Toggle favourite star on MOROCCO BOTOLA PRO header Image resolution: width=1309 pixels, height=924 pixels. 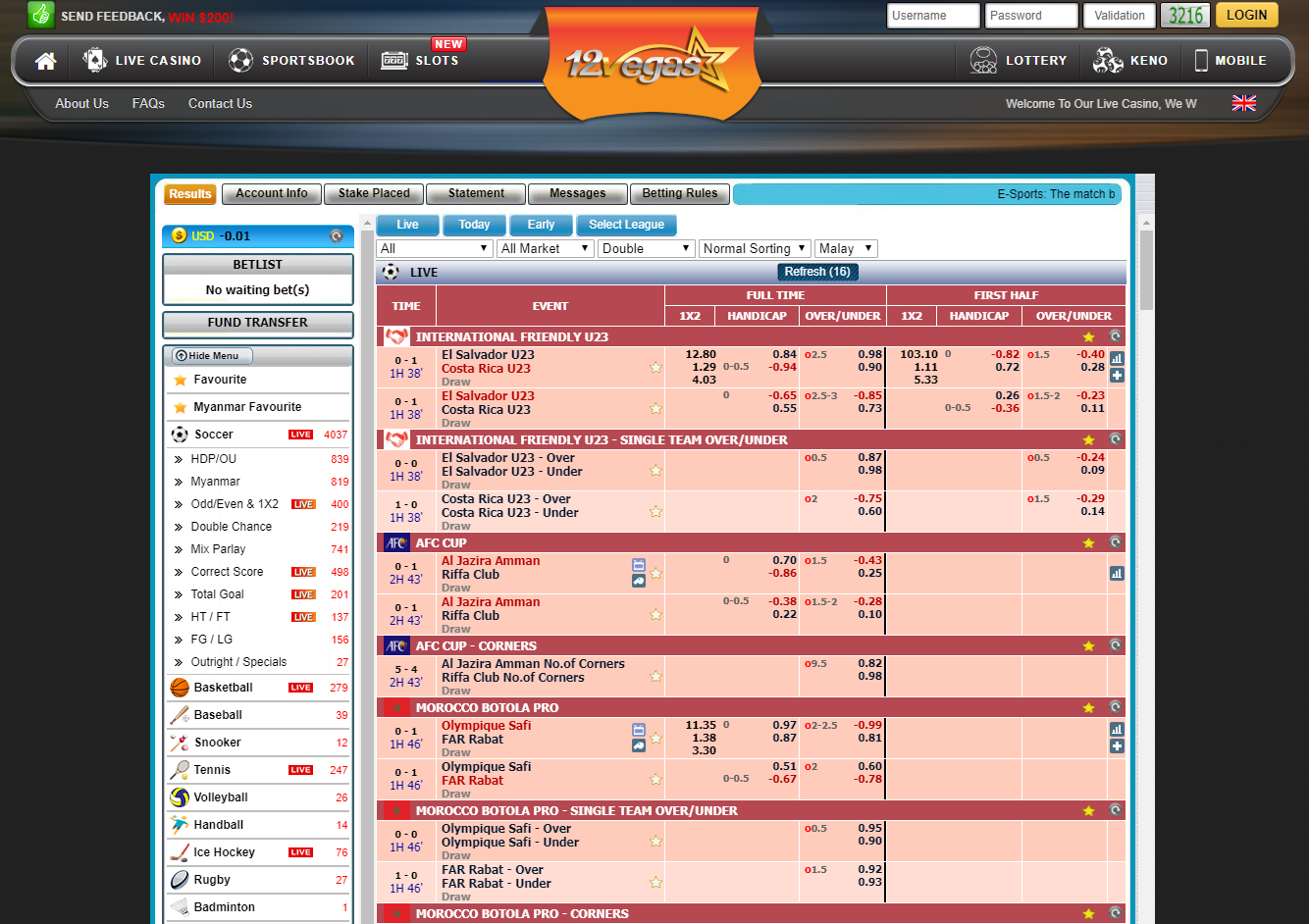1088,708
